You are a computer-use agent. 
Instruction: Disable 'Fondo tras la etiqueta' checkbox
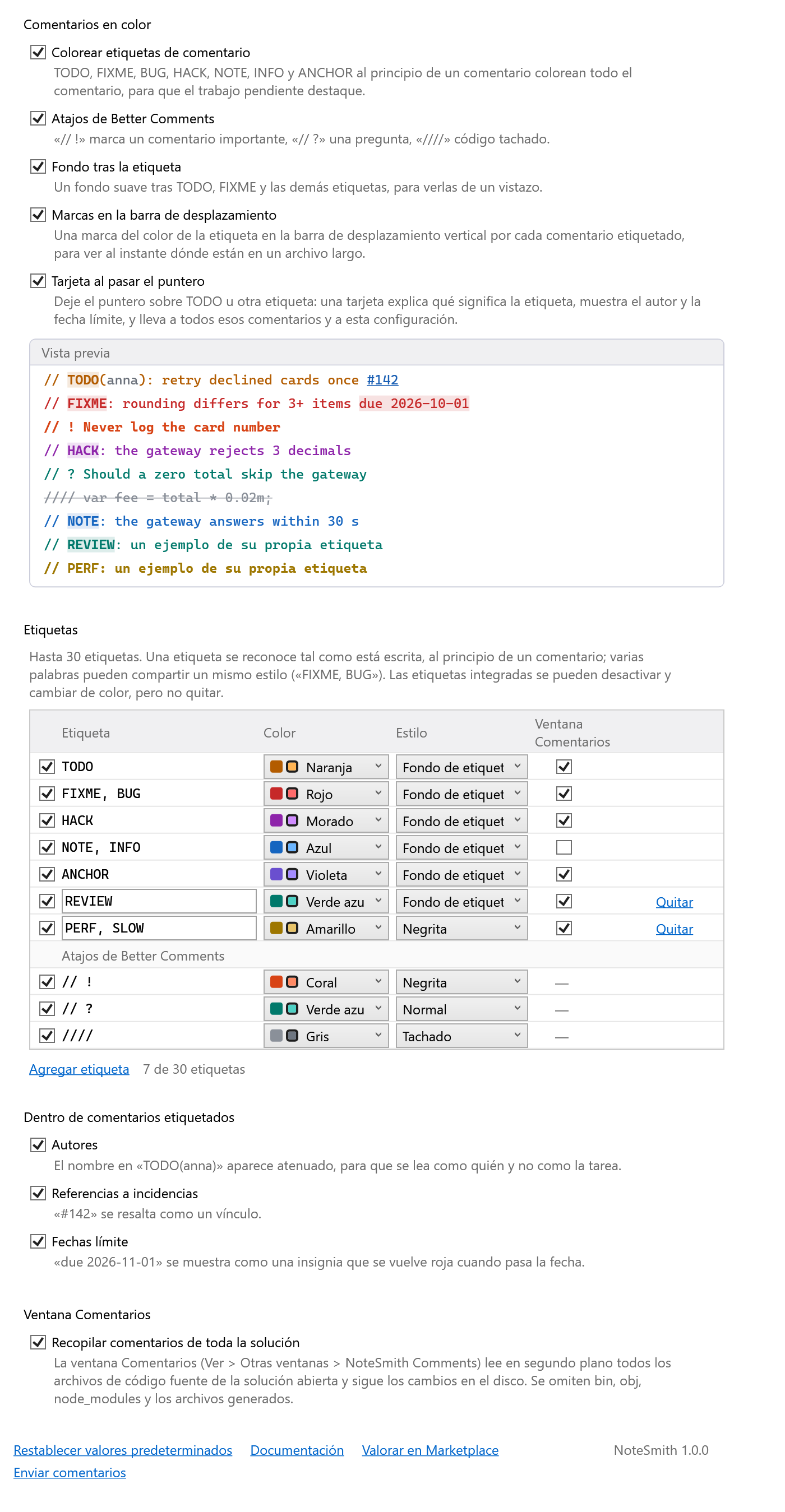(x=38, y=166)
